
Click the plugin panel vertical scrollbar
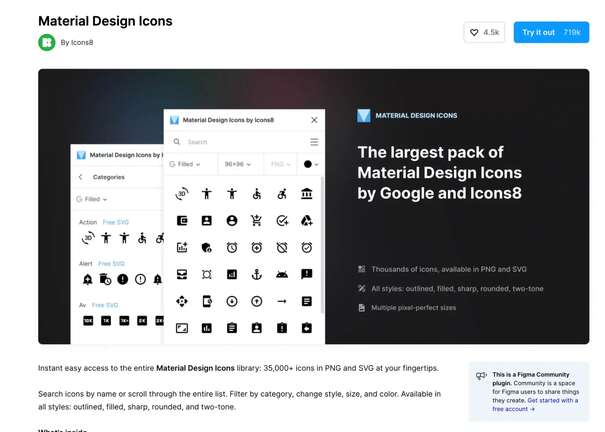(x=322, y=245)
